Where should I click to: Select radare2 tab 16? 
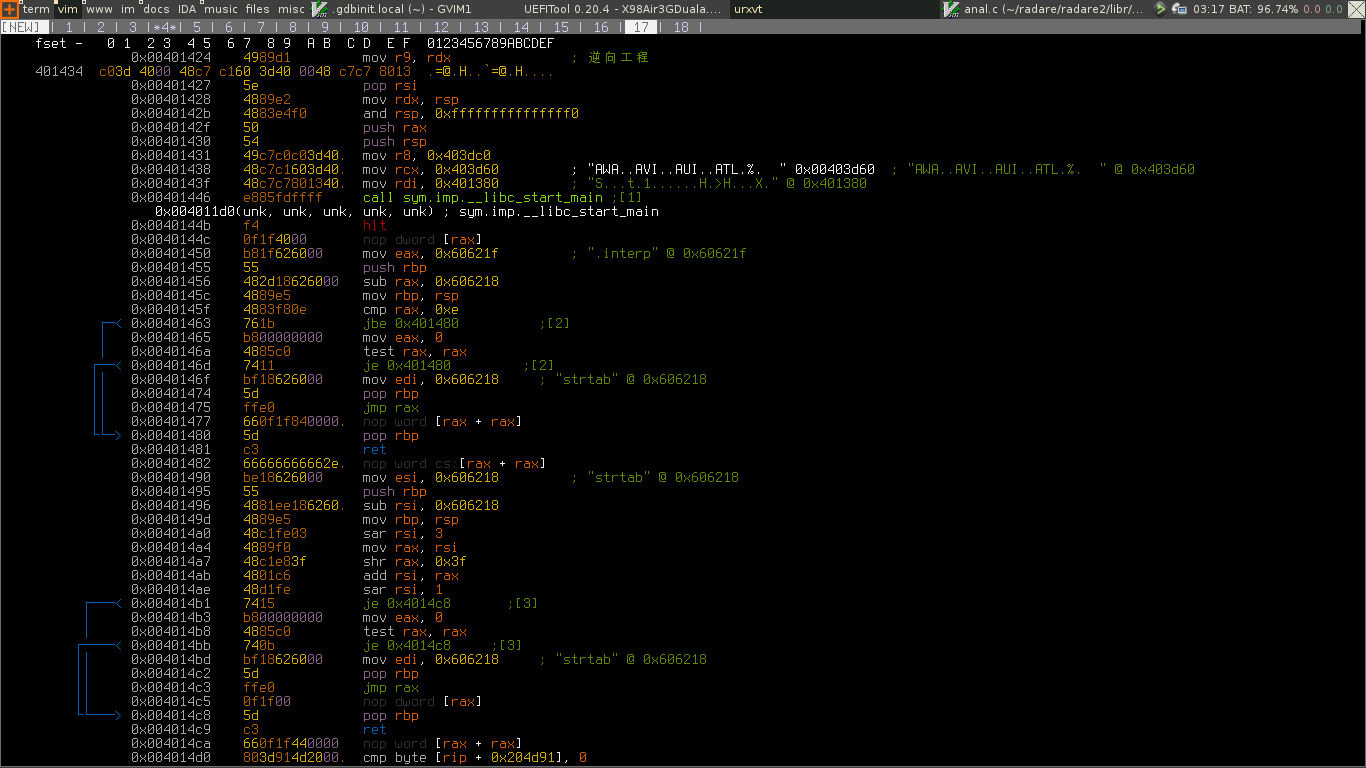tap(601, 27)
